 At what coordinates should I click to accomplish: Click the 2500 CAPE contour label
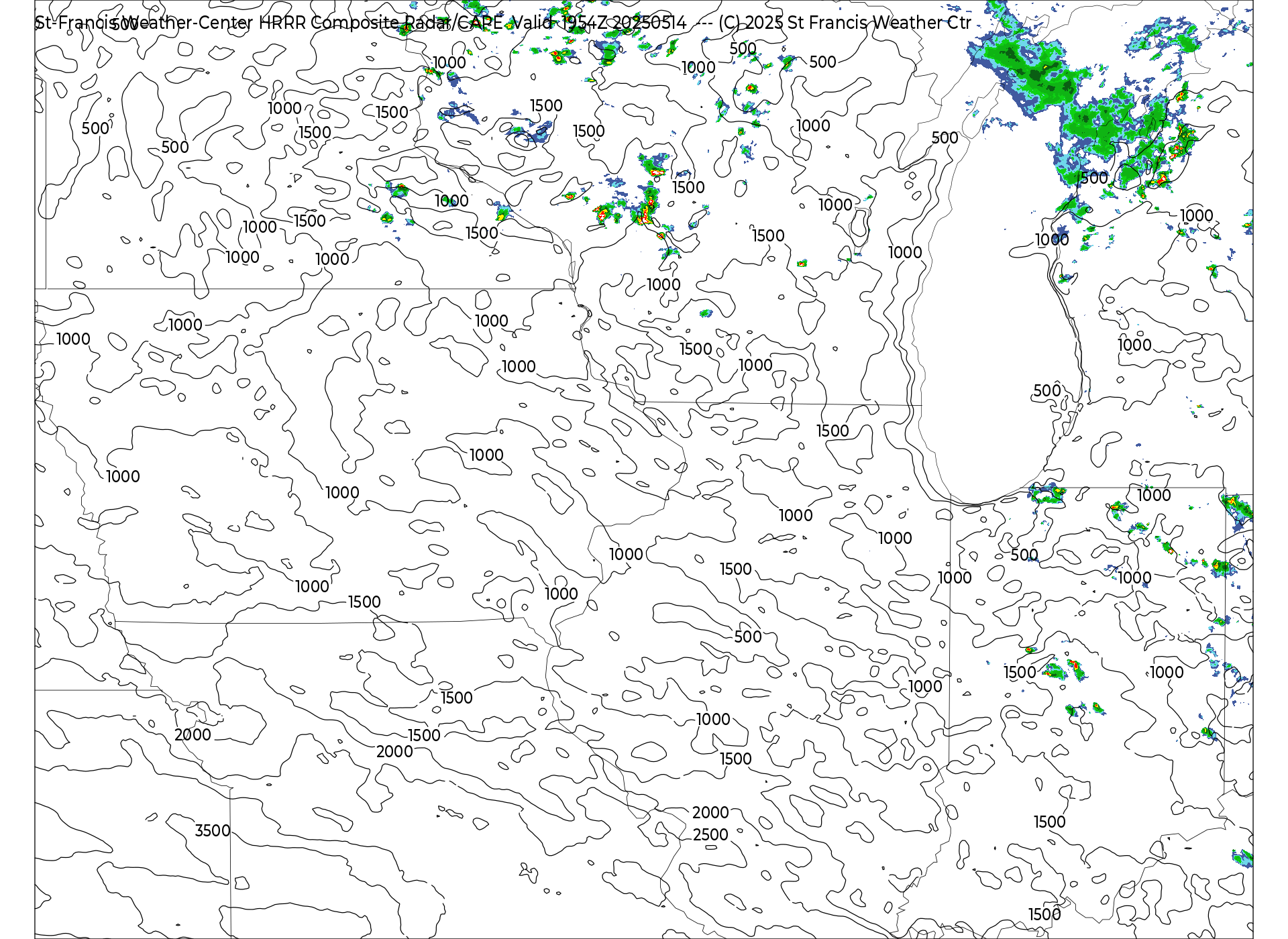pyautogui.click(x=710, y=834)
